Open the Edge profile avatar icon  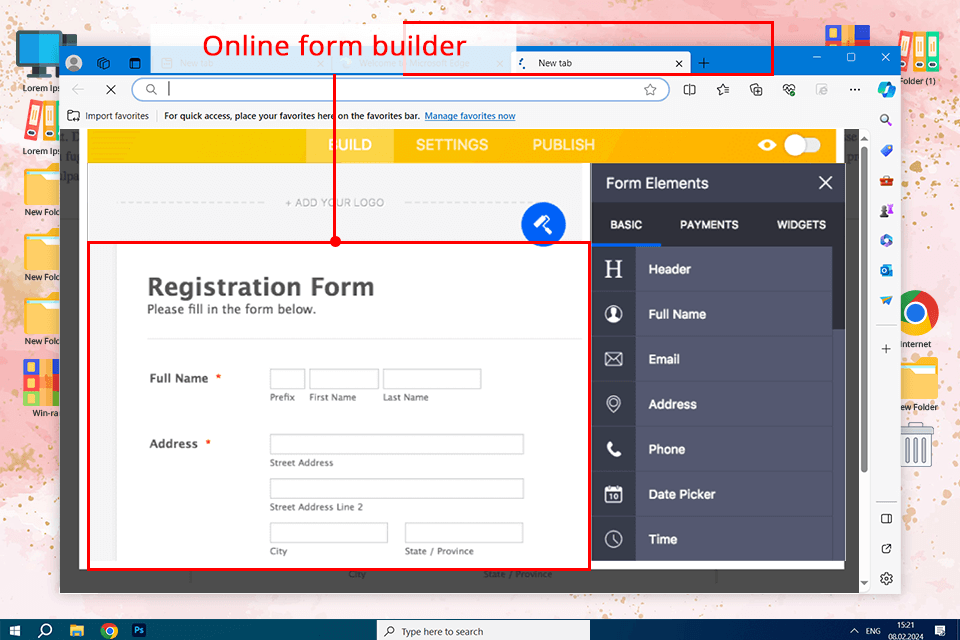pyautogui.click(x=74, y=62)
